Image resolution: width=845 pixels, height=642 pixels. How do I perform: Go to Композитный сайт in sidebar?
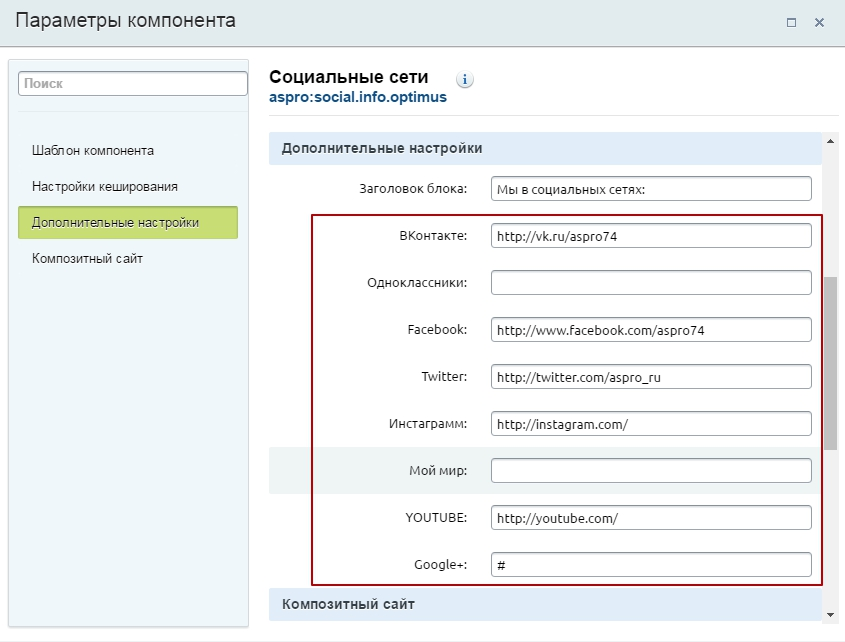[87, 258]
